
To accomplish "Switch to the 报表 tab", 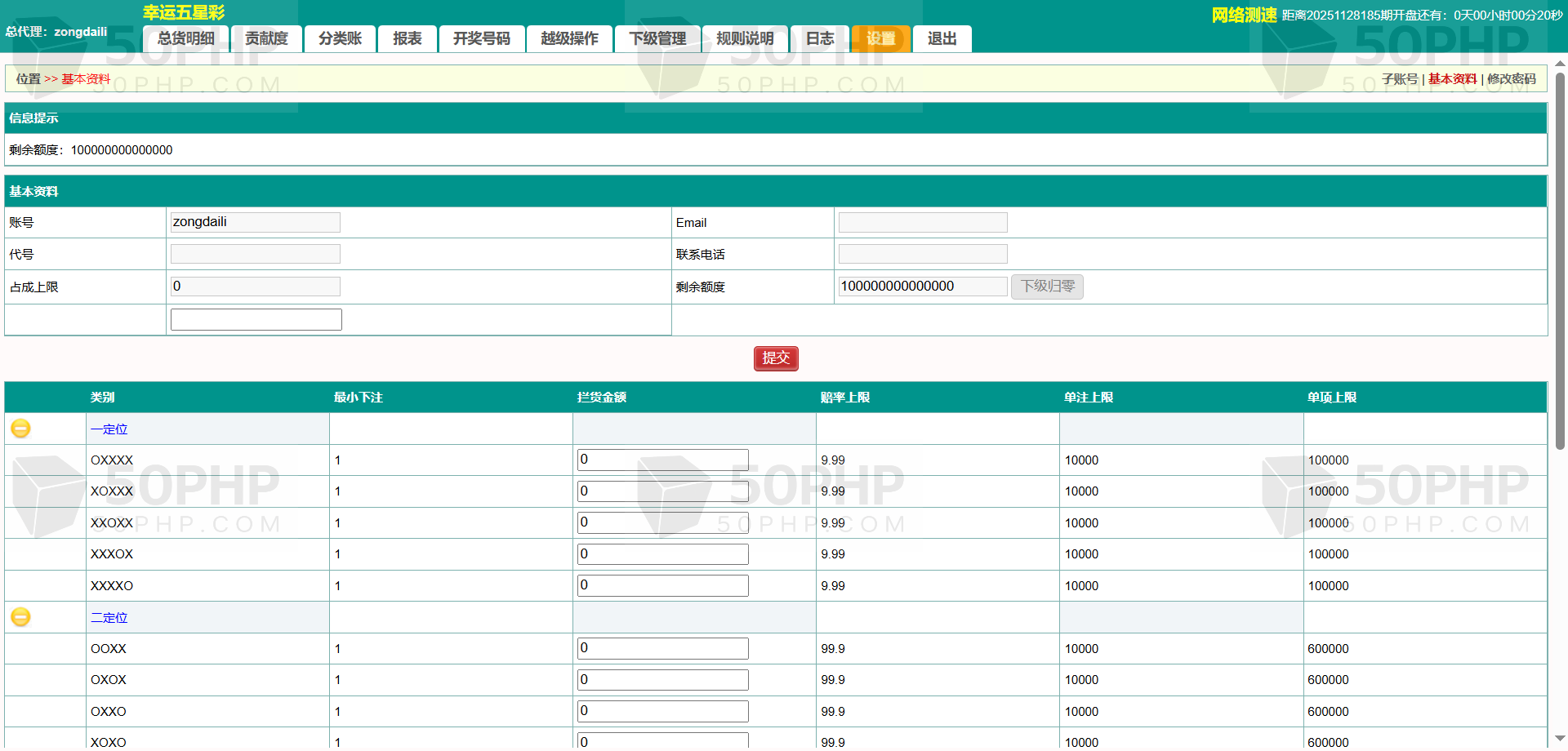I will click(x=407, y=38).
